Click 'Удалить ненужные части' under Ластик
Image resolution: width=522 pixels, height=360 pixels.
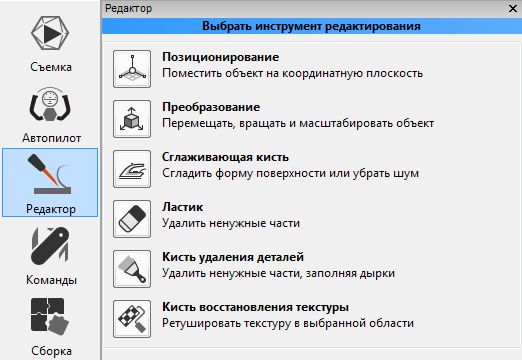click(x=231, y=223)
